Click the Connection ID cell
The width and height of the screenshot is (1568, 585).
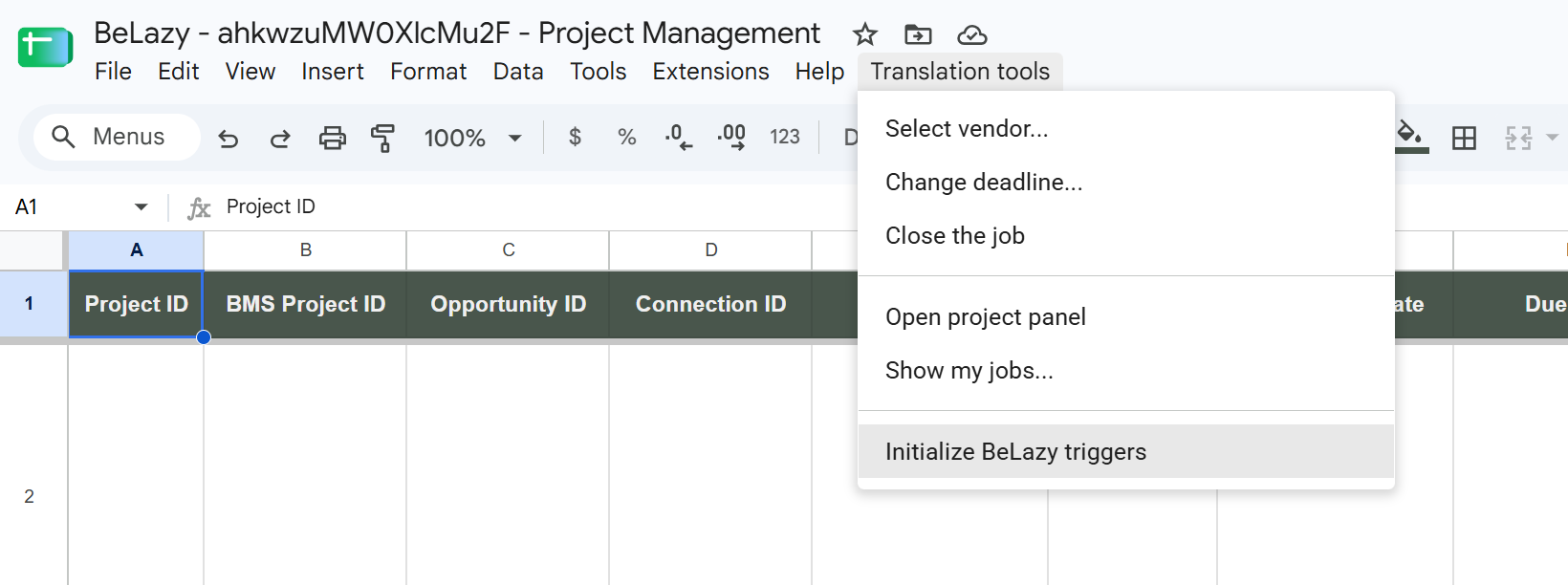click(710, 304)
